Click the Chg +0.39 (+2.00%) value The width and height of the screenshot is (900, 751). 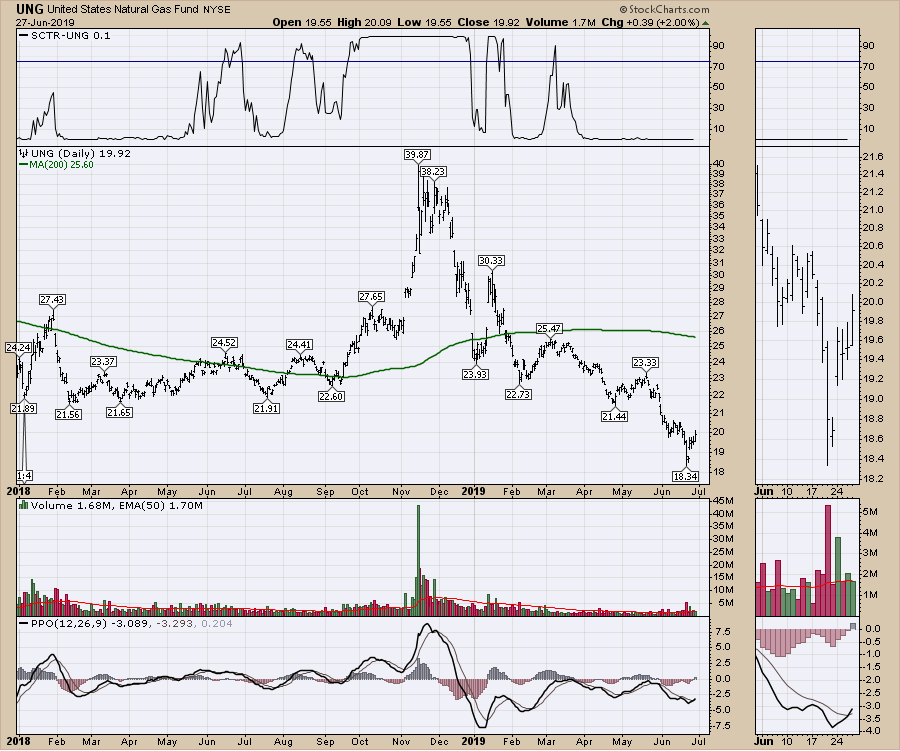(x=650, y=22)
